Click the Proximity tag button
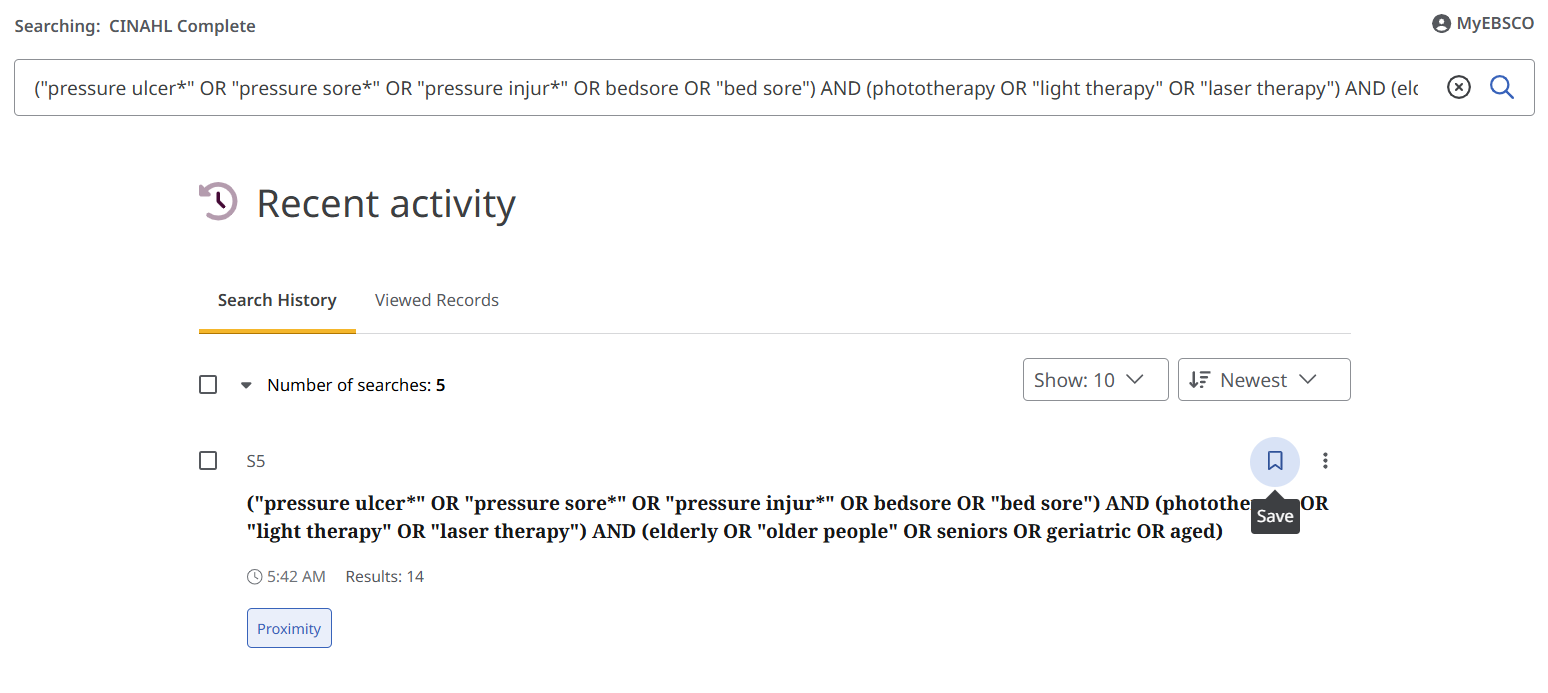The width and height of the screenshot is (1548, 693). point(289,629)
